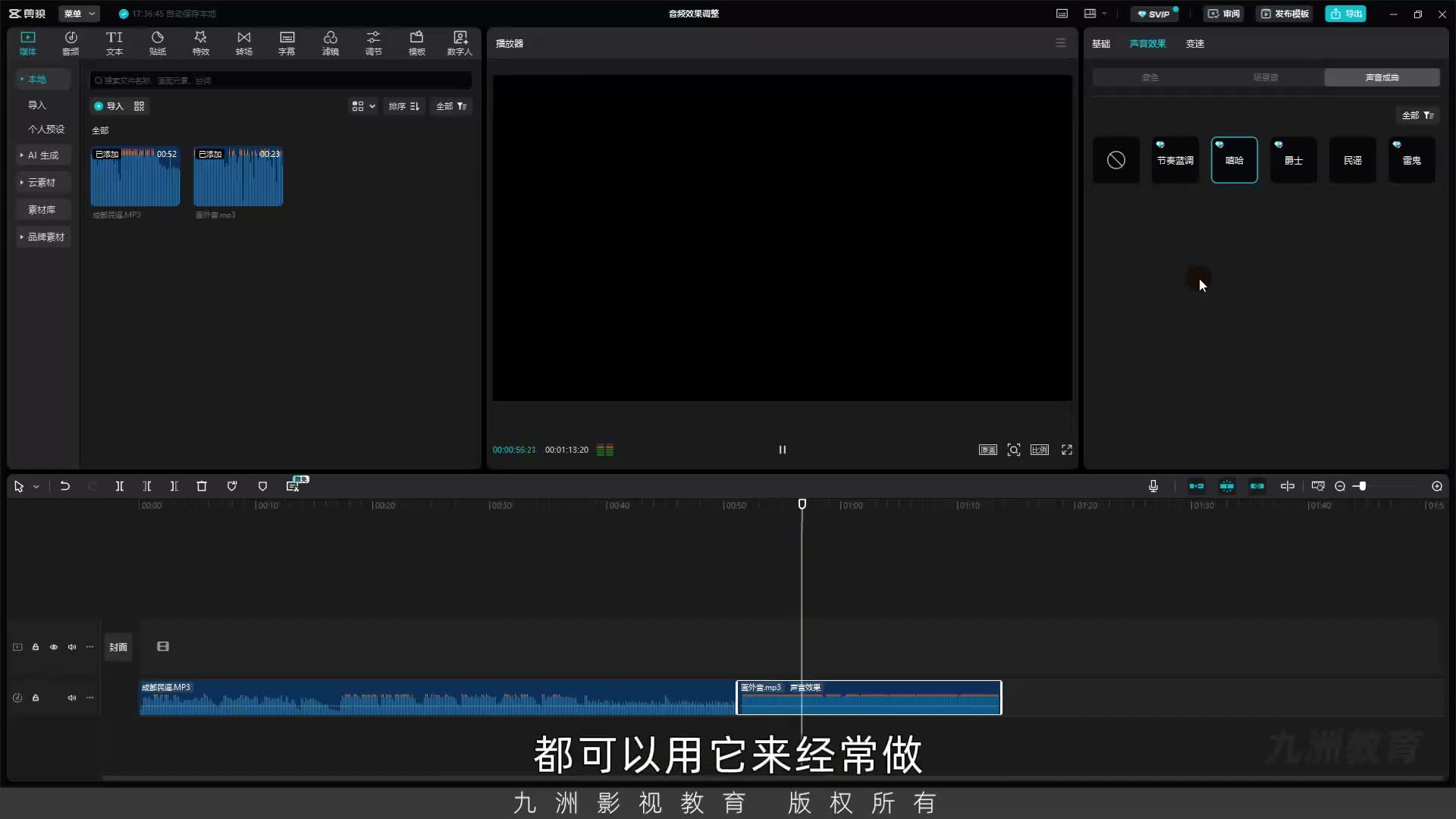Click the zoom-out minus icon on timeline

[x=1340, y=486]
